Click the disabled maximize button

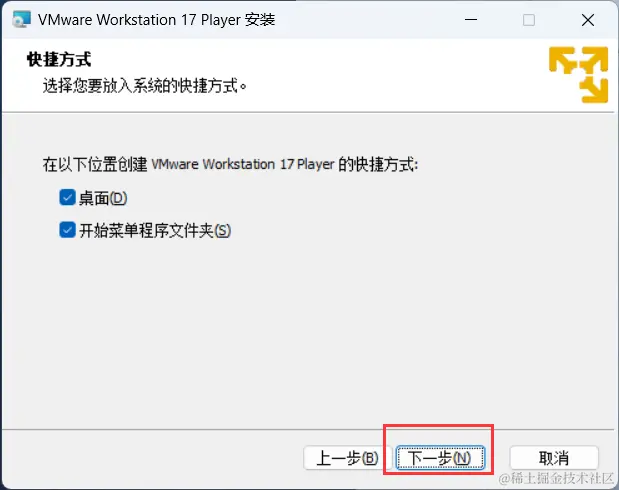pos(529,20)
